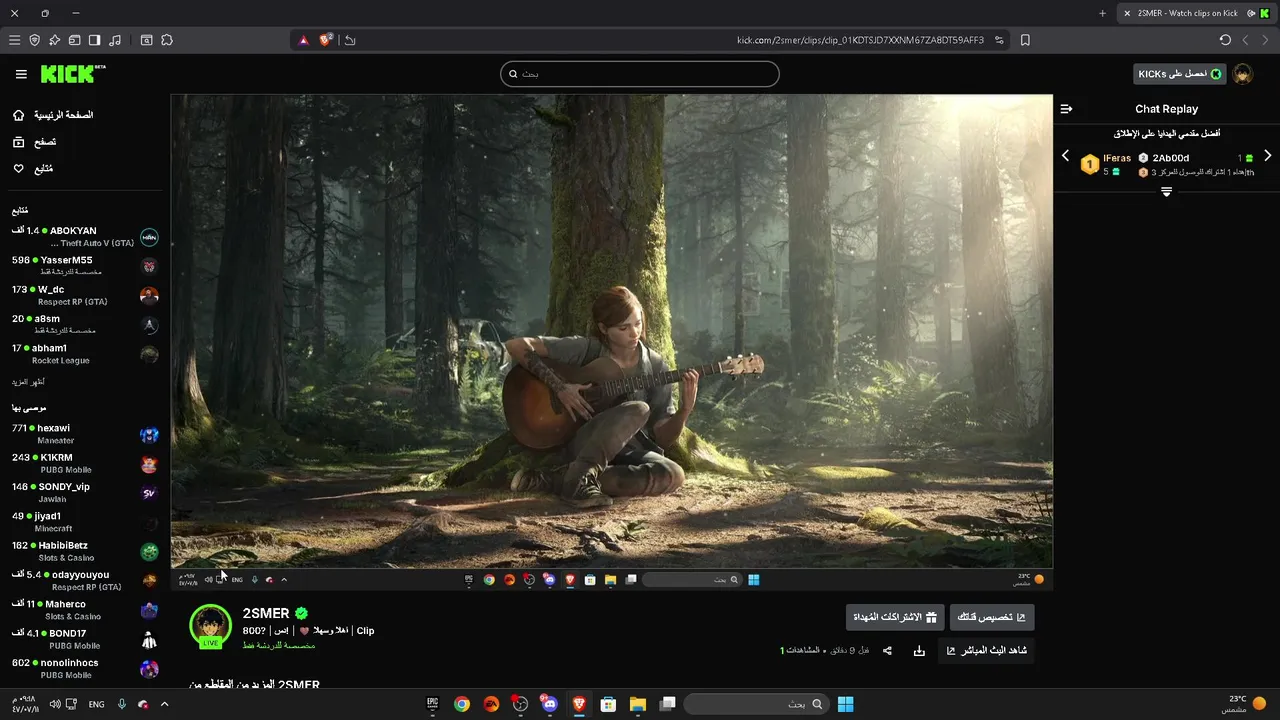The height and width of the screenshot is (720, 1280).
Task: Click the Windows taskbar search box
Action: 757,704
